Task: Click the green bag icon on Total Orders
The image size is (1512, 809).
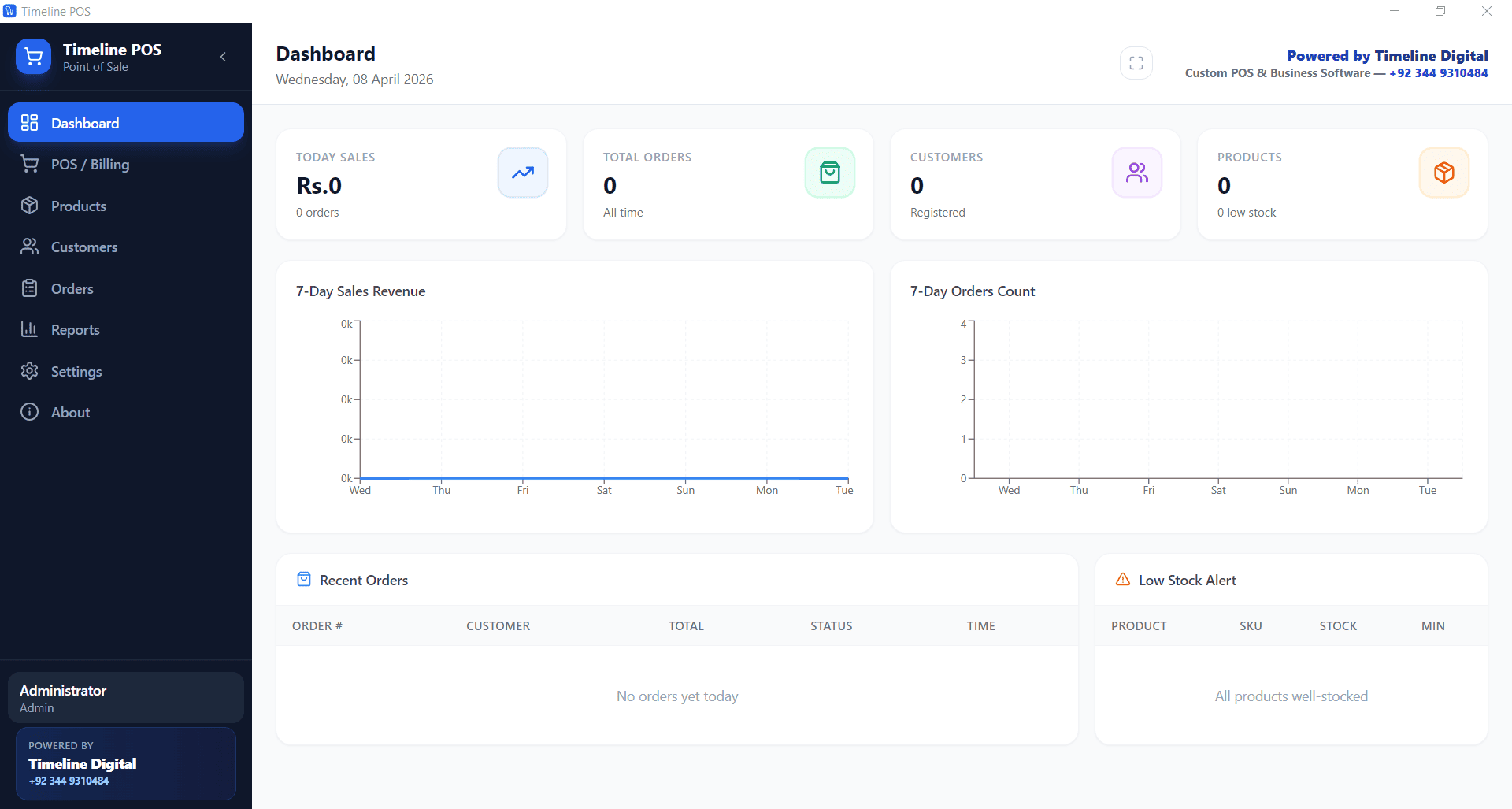Action: point(829,172)
